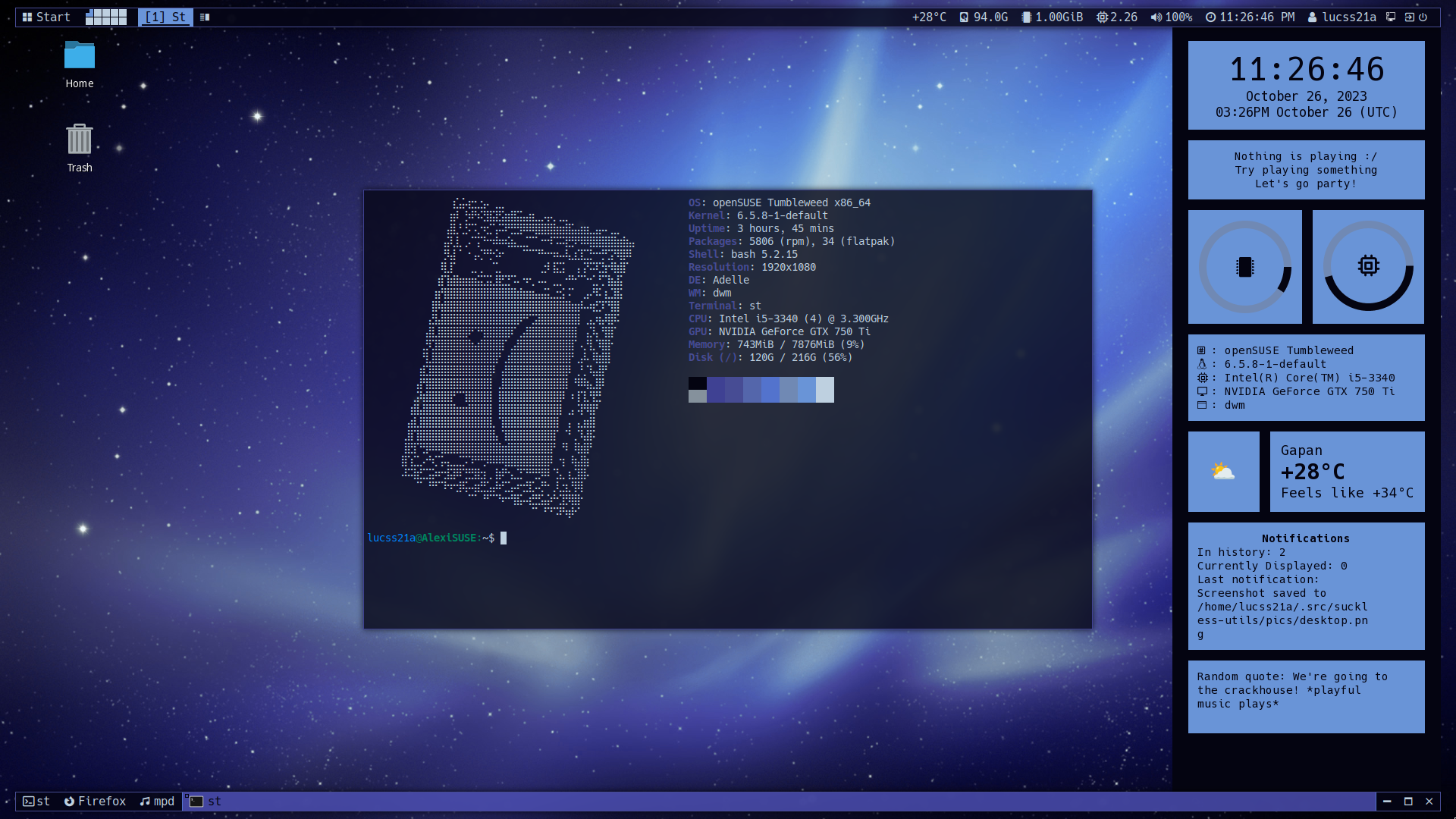The width and height of the screenshot is (1456, 819).
Task: Click the workspace pager grid
Action: coord(106,17)
